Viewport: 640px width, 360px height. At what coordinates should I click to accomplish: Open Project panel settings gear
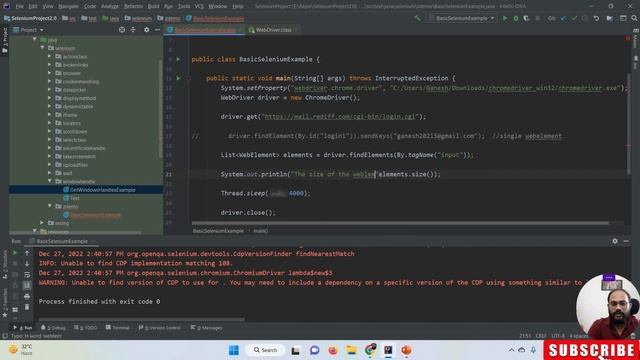147,30
